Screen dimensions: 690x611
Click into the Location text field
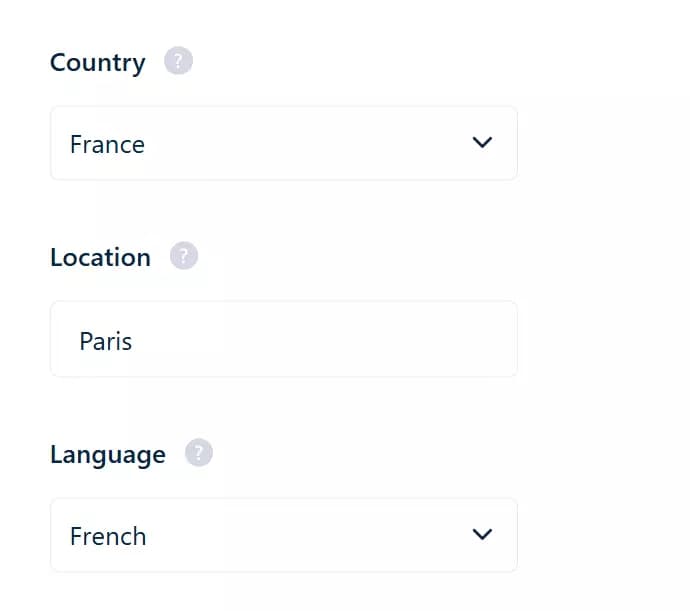pyautogui.click(x=283, y=340)
